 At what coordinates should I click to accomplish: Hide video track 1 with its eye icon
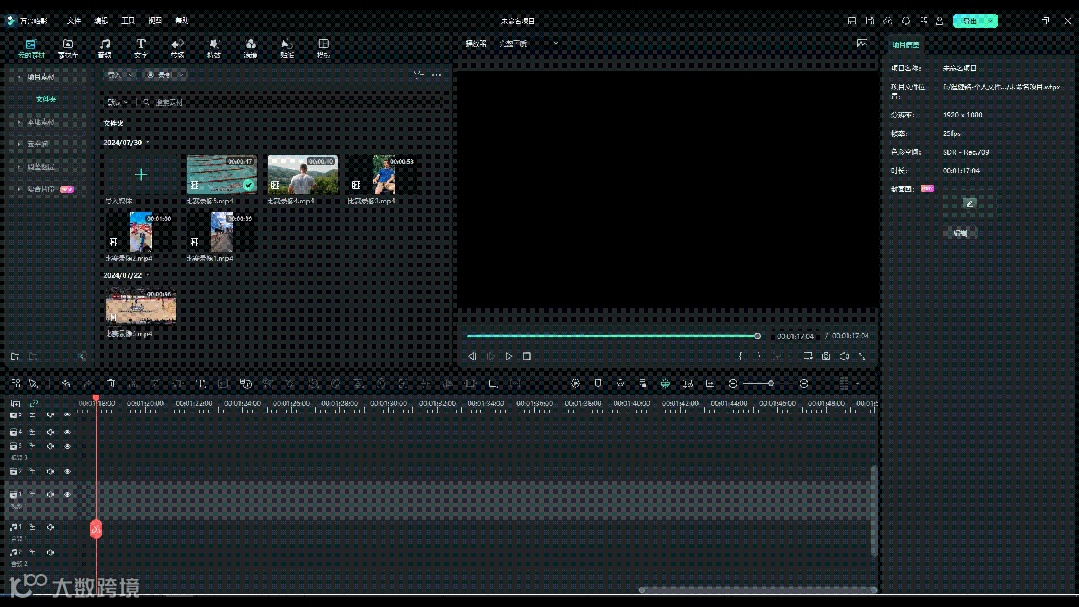(67, 494)
